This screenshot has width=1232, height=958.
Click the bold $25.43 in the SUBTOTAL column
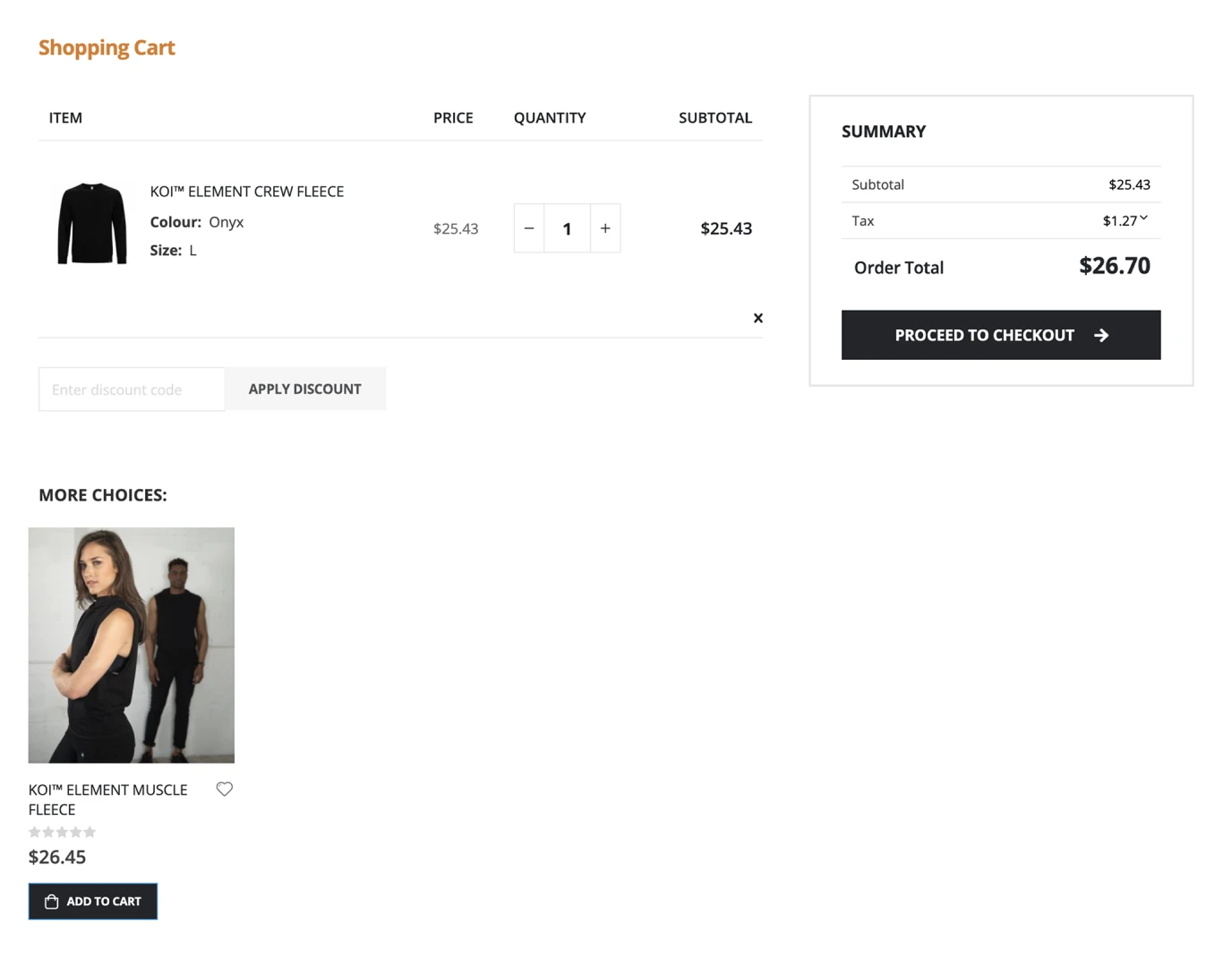click(x=726, y=228)
